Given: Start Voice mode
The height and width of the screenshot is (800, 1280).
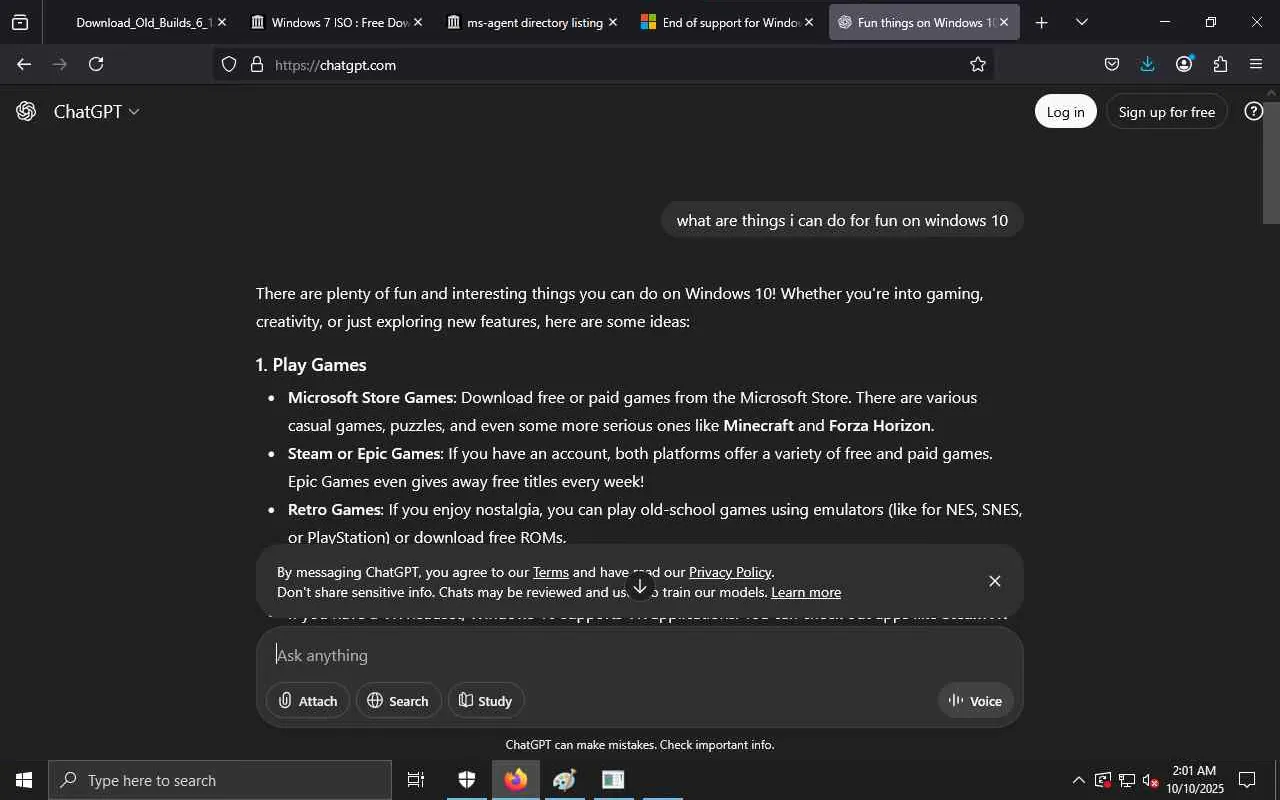Looking at the screenshot, I should click(975, 701).
